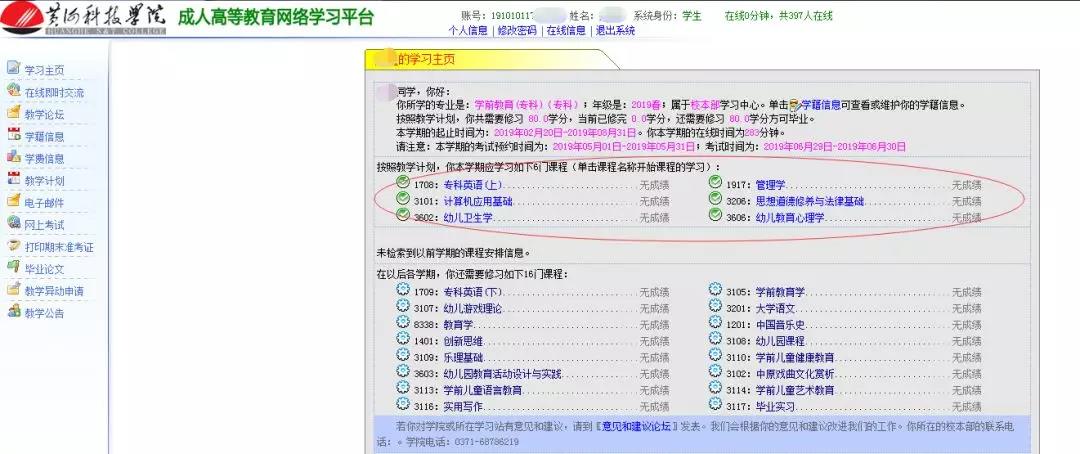Click the 学费信息 sidebar icon
Image resolution: width=1080 pixels, height=454 pixels.
tap(13, 158)
